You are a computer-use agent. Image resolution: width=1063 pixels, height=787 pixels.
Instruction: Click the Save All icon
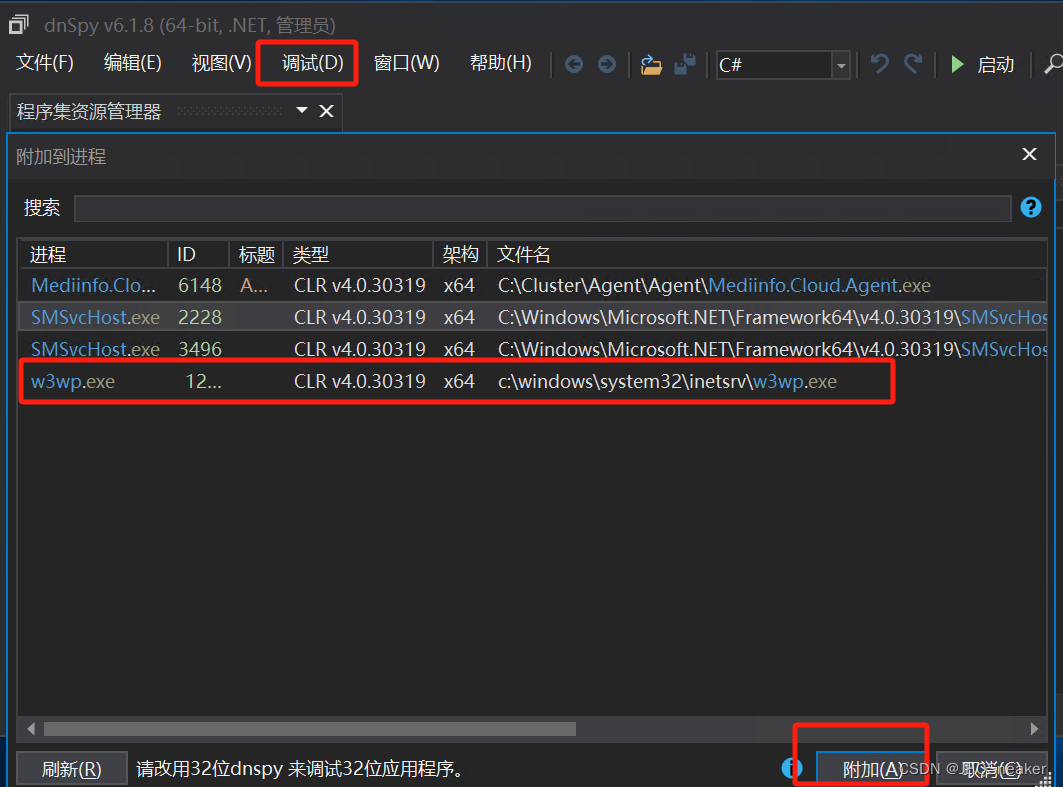(x=686, y=64)
